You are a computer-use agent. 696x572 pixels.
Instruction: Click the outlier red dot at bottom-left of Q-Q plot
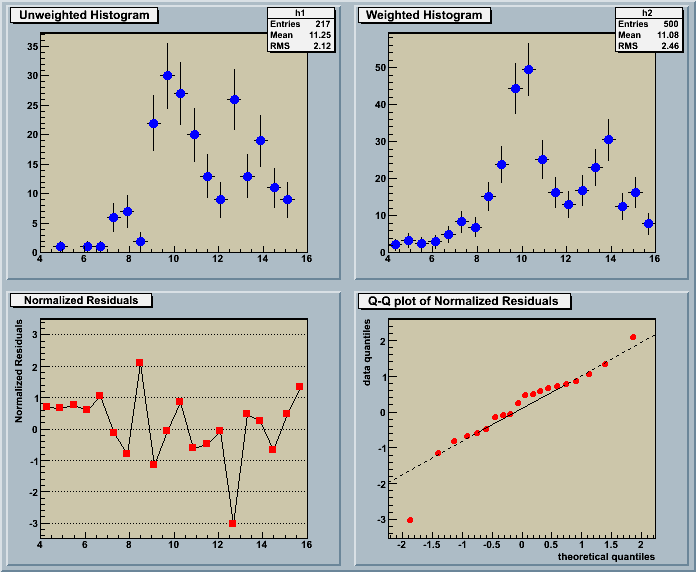411,520
